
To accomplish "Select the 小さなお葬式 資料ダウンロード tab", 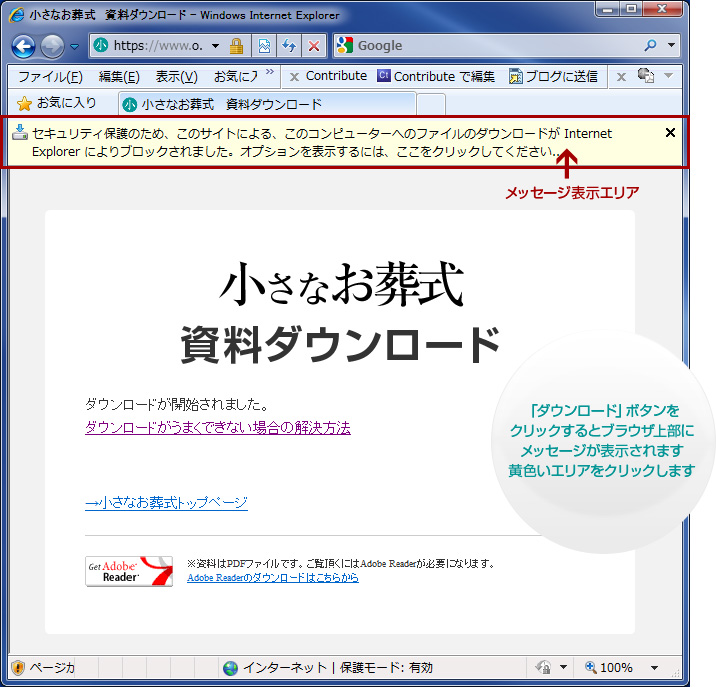I will (x=267, y=104).
